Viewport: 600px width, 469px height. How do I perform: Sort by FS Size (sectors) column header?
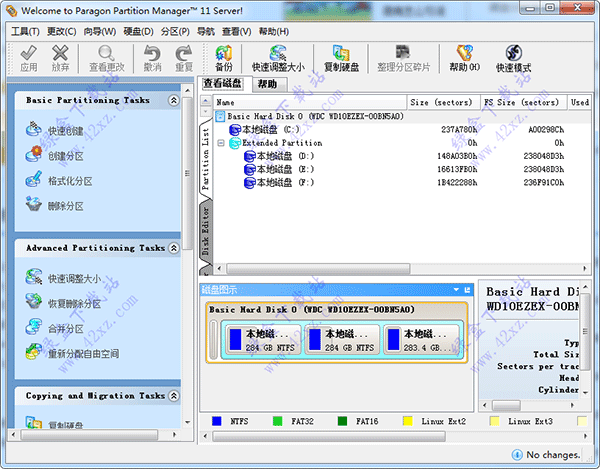pyautogui.click(x=523, y=103)
